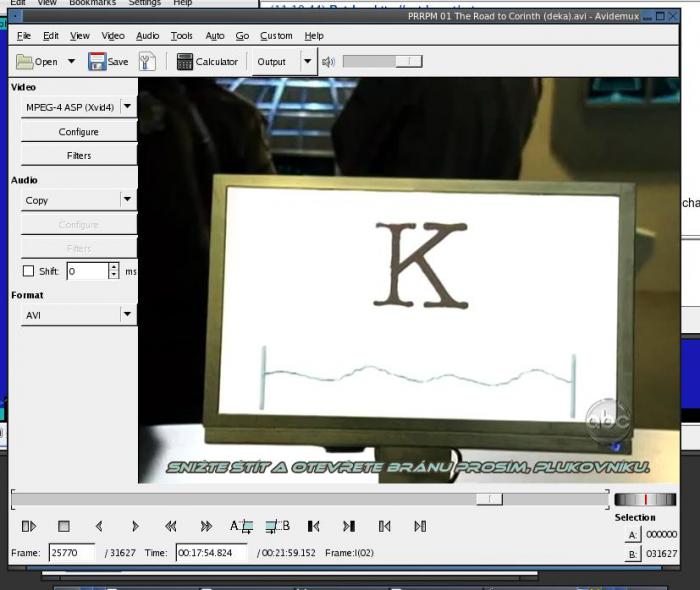The height and width of the screenshot is (590, 700).
Task: Open the Go menu
Action: 242,36
